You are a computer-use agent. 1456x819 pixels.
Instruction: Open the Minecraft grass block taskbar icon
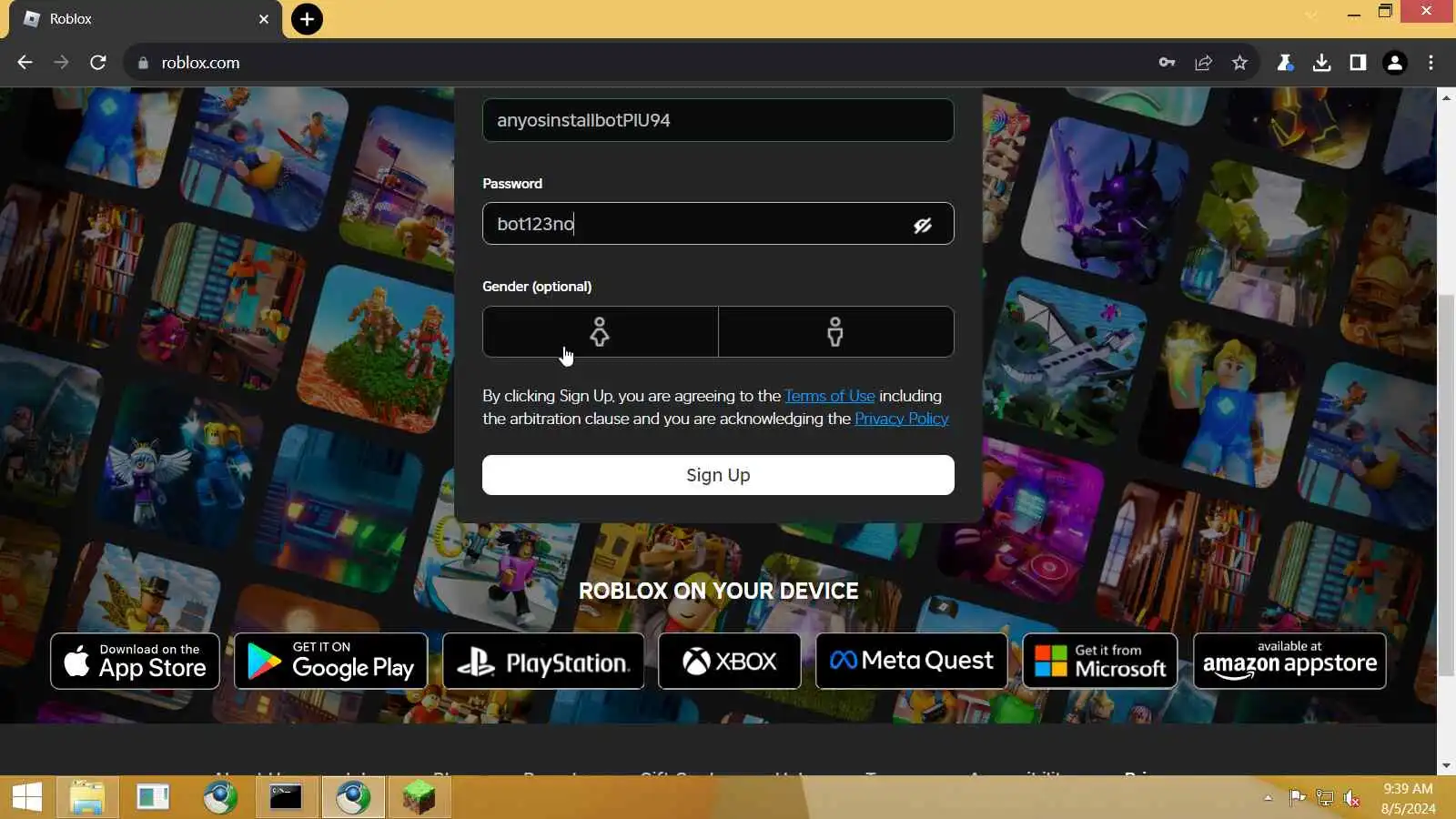(x=419, y=798)
